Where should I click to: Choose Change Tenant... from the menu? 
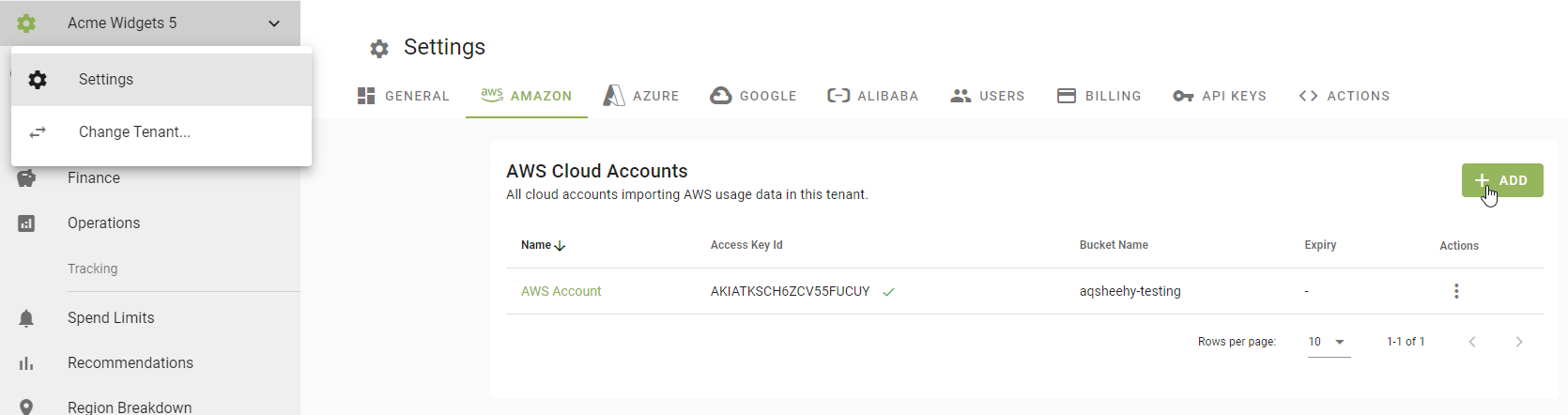pyautogui.click(x=134, y=132)
